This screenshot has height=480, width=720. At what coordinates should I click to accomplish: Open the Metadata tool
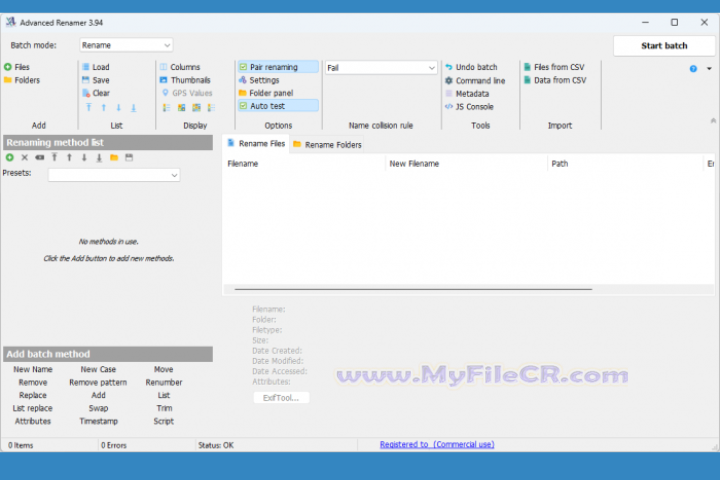(x=467, y=94)
